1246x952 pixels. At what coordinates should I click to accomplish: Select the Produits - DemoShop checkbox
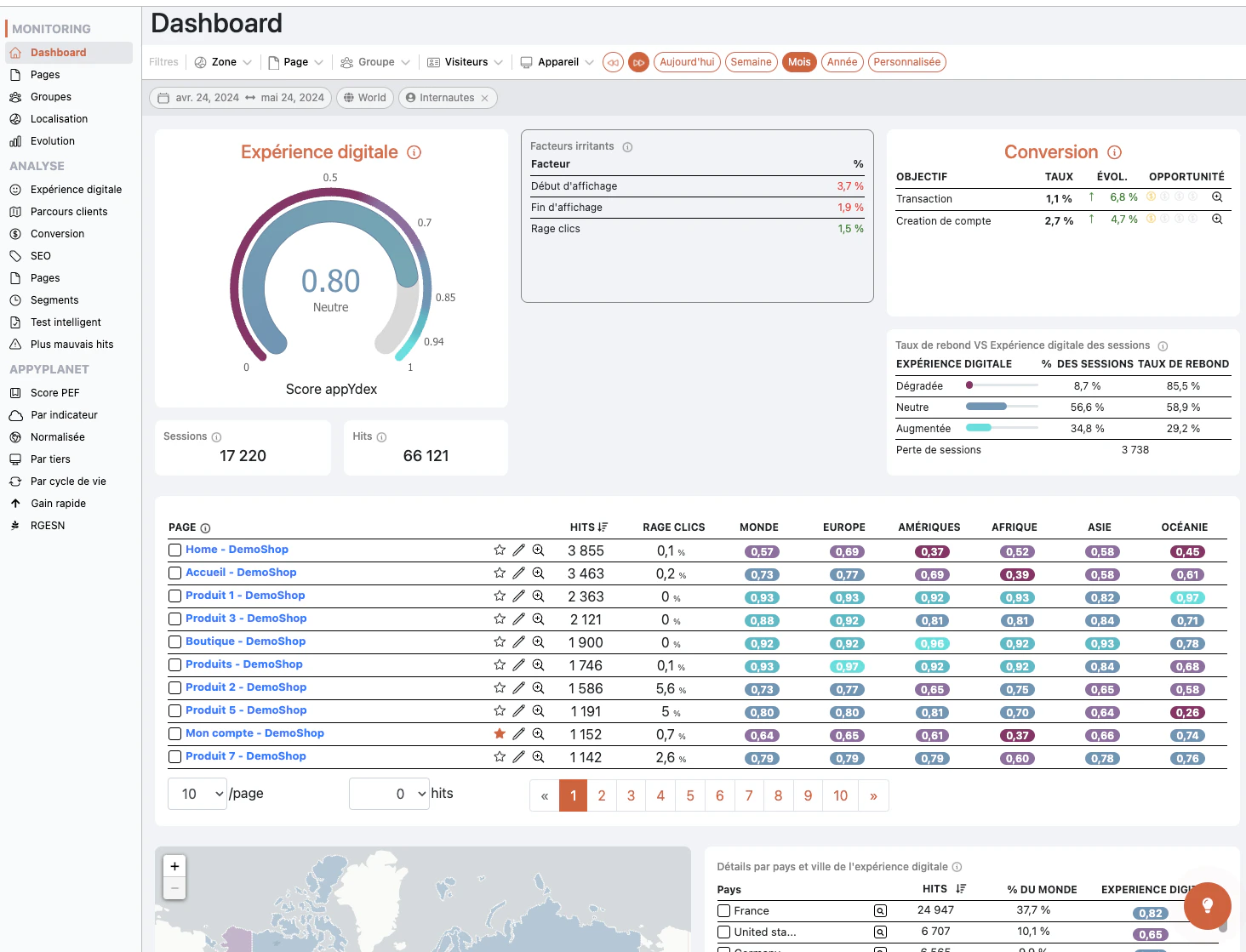click(175, 665)
